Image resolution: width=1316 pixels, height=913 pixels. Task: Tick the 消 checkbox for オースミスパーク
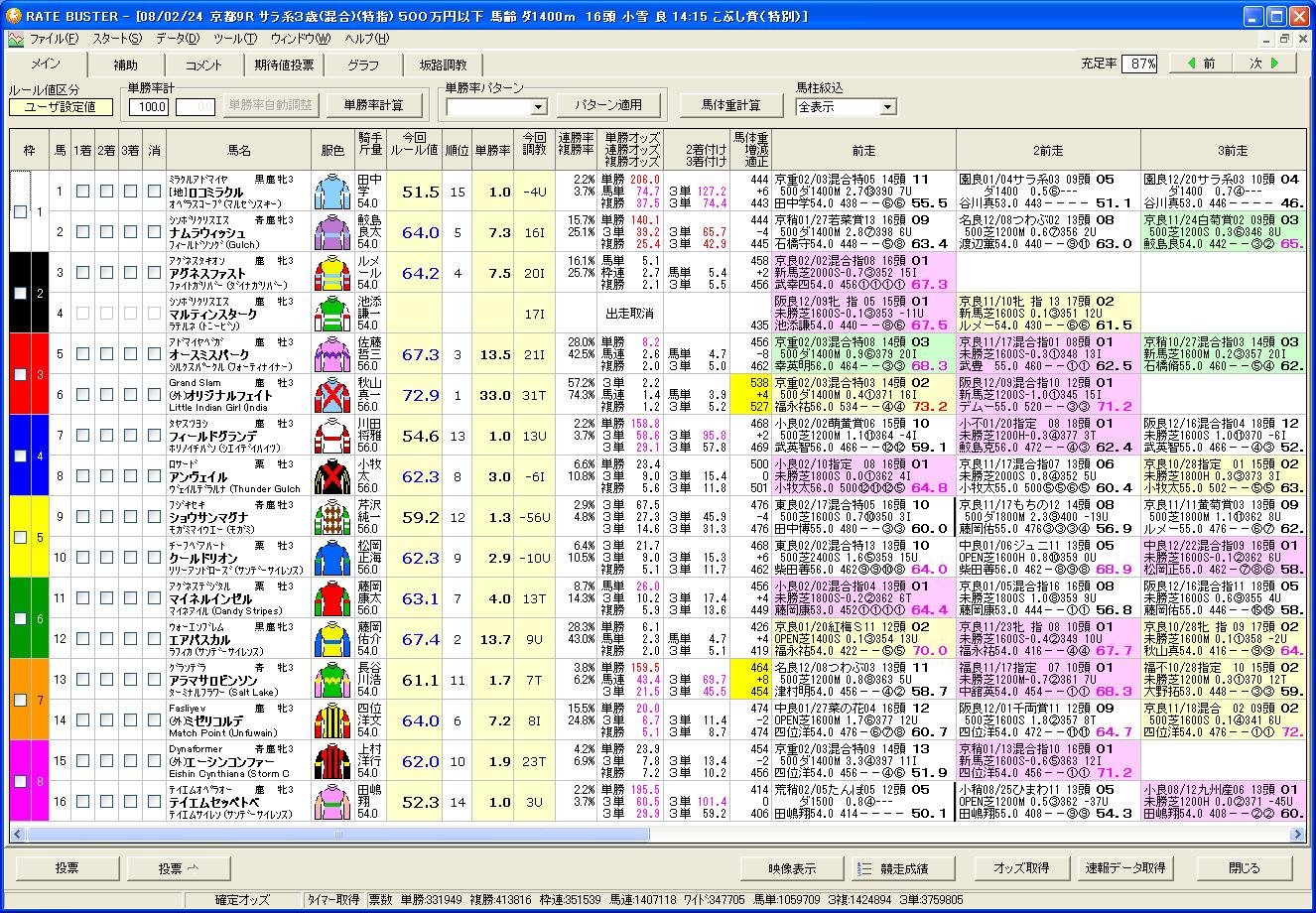pos(154,354)
